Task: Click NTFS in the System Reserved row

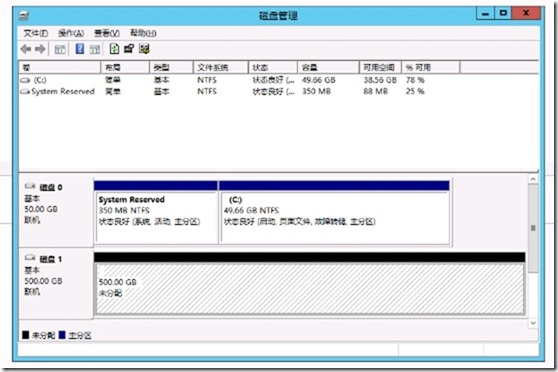Action: 207,91
